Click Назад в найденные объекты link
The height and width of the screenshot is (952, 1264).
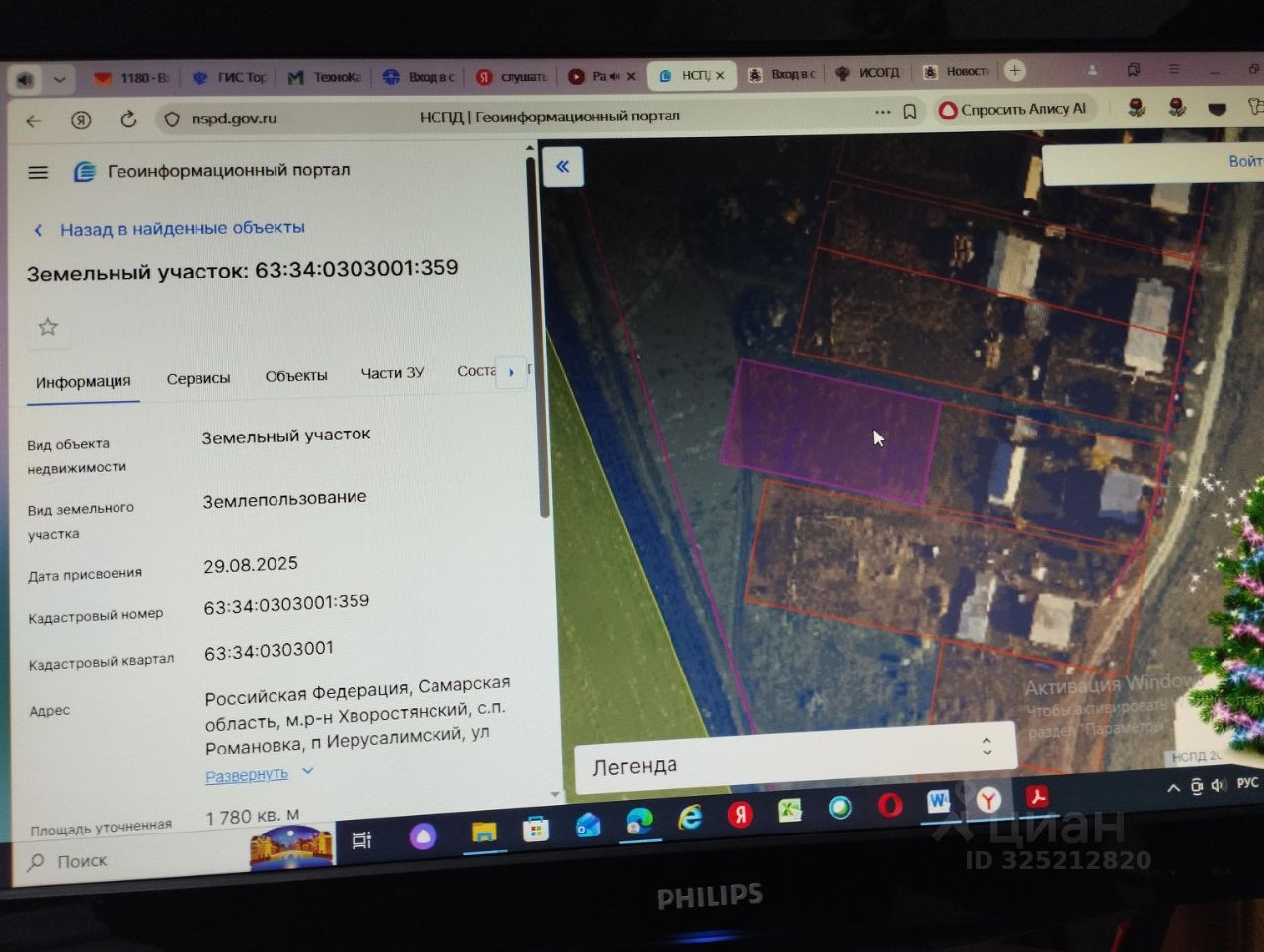tap(182, 228)
